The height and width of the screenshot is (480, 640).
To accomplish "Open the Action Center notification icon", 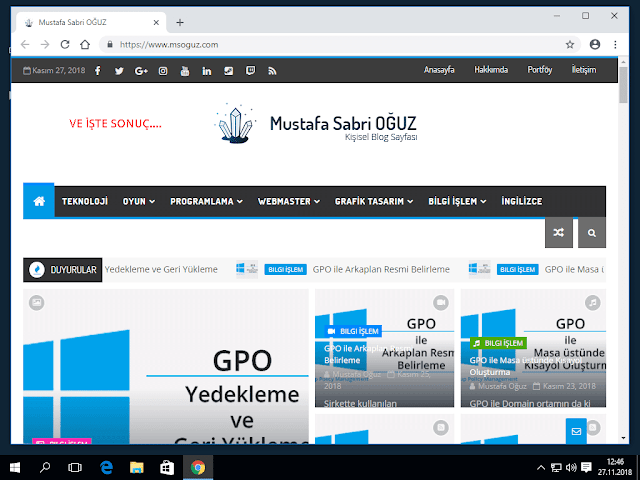I will coord(586,467).
